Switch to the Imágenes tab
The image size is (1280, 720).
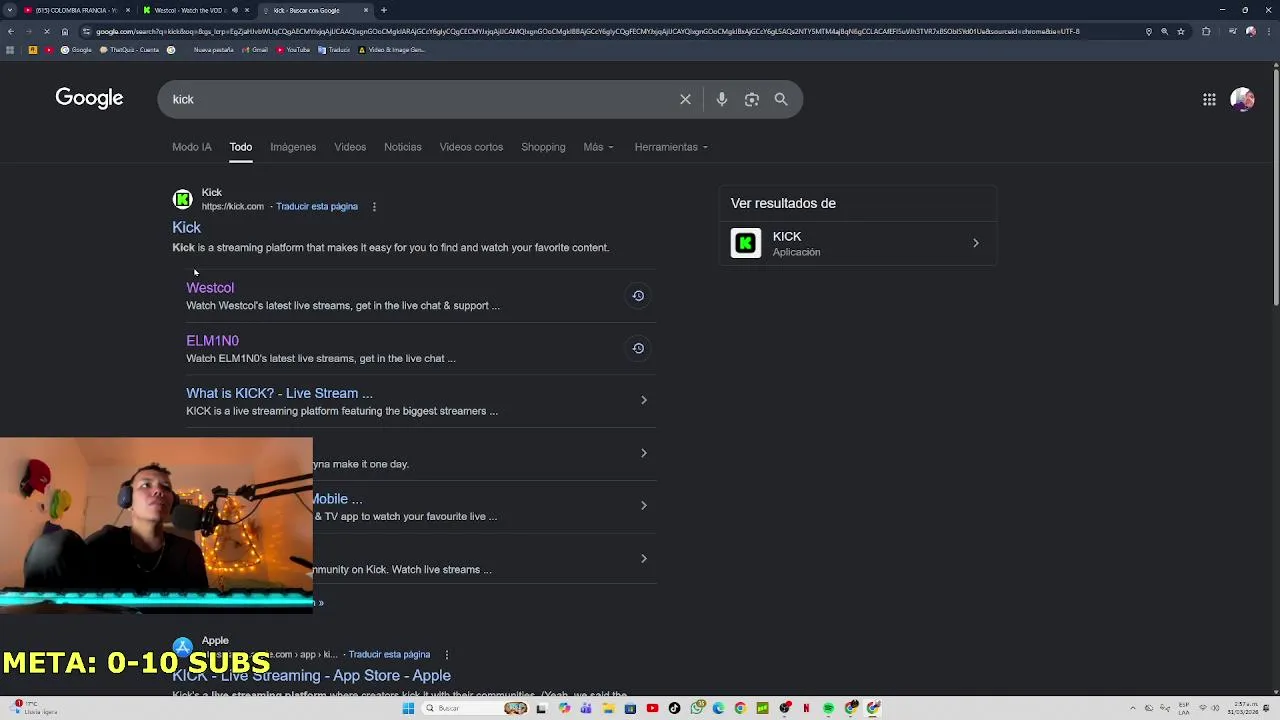293,147
